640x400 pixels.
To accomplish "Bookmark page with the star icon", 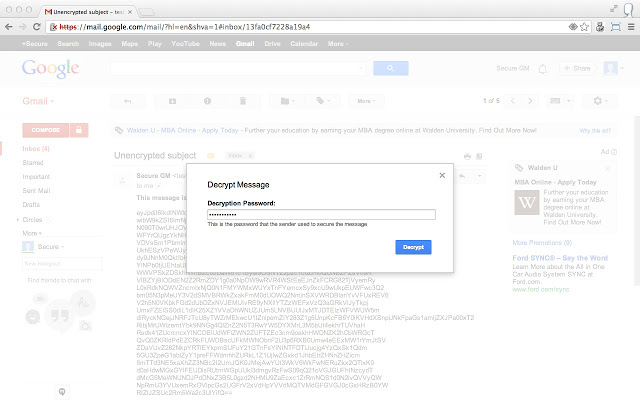I will tap(584, 27).
